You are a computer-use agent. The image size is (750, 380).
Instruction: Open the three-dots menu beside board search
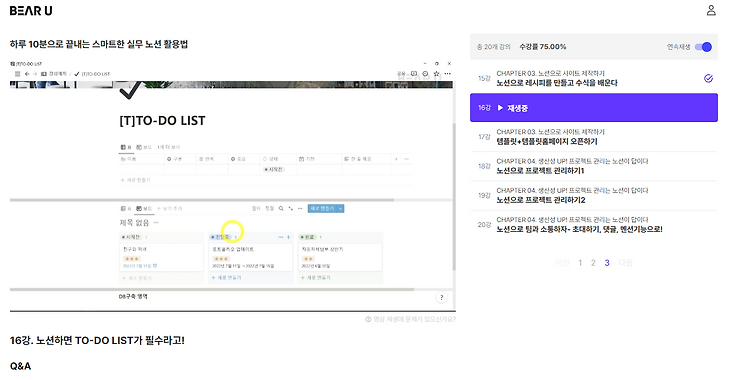click(x=300, y=209)
